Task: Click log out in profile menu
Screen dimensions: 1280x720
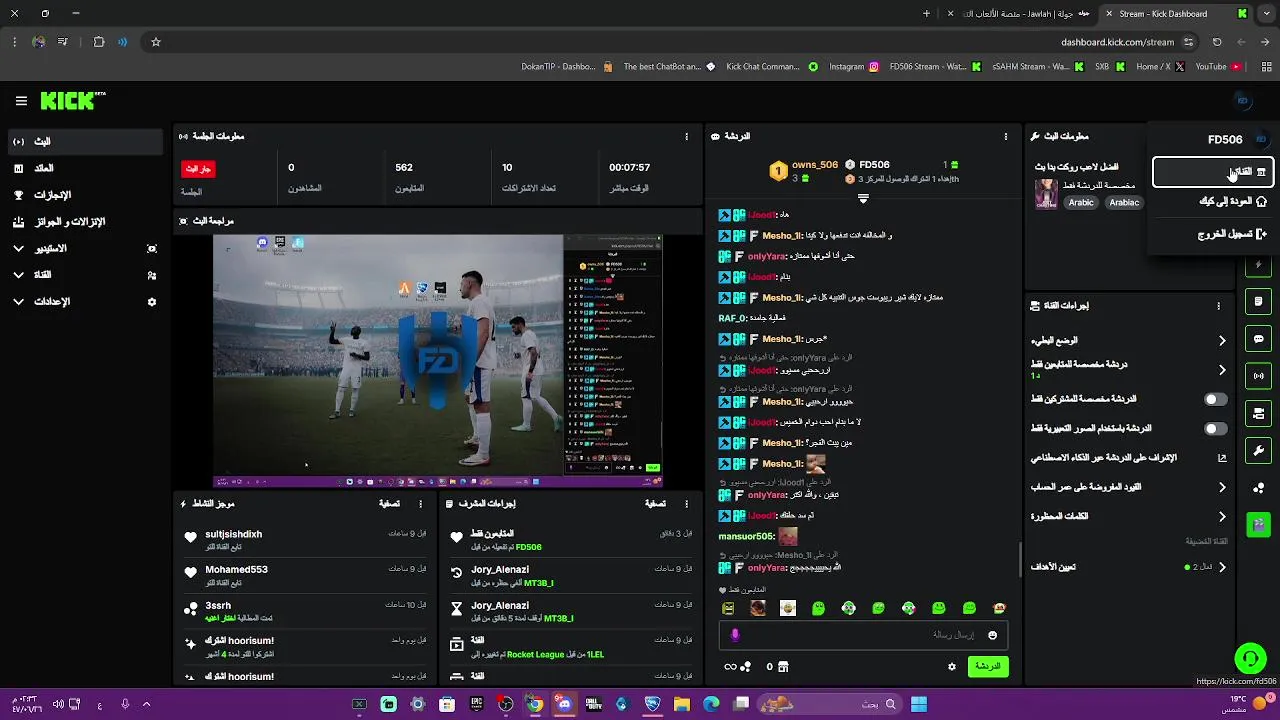Action: [1212, 234]
